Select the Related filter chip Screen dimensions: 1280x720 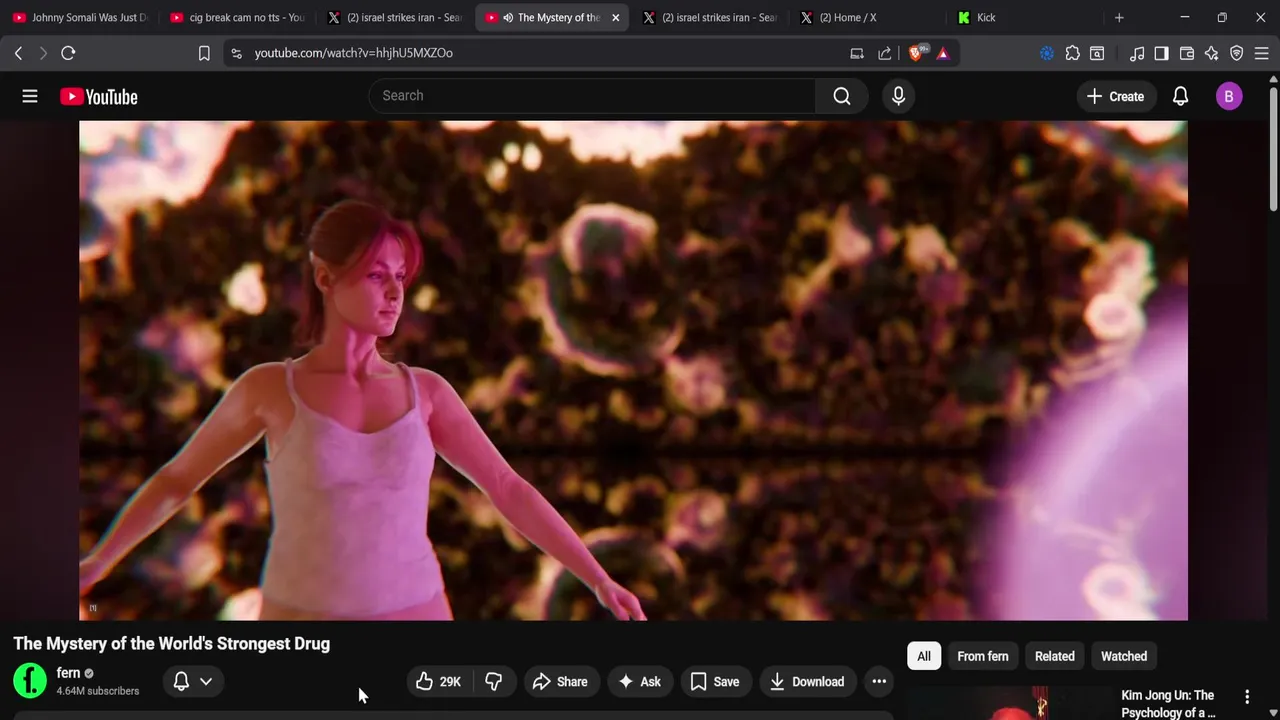tap(1055, 656)
